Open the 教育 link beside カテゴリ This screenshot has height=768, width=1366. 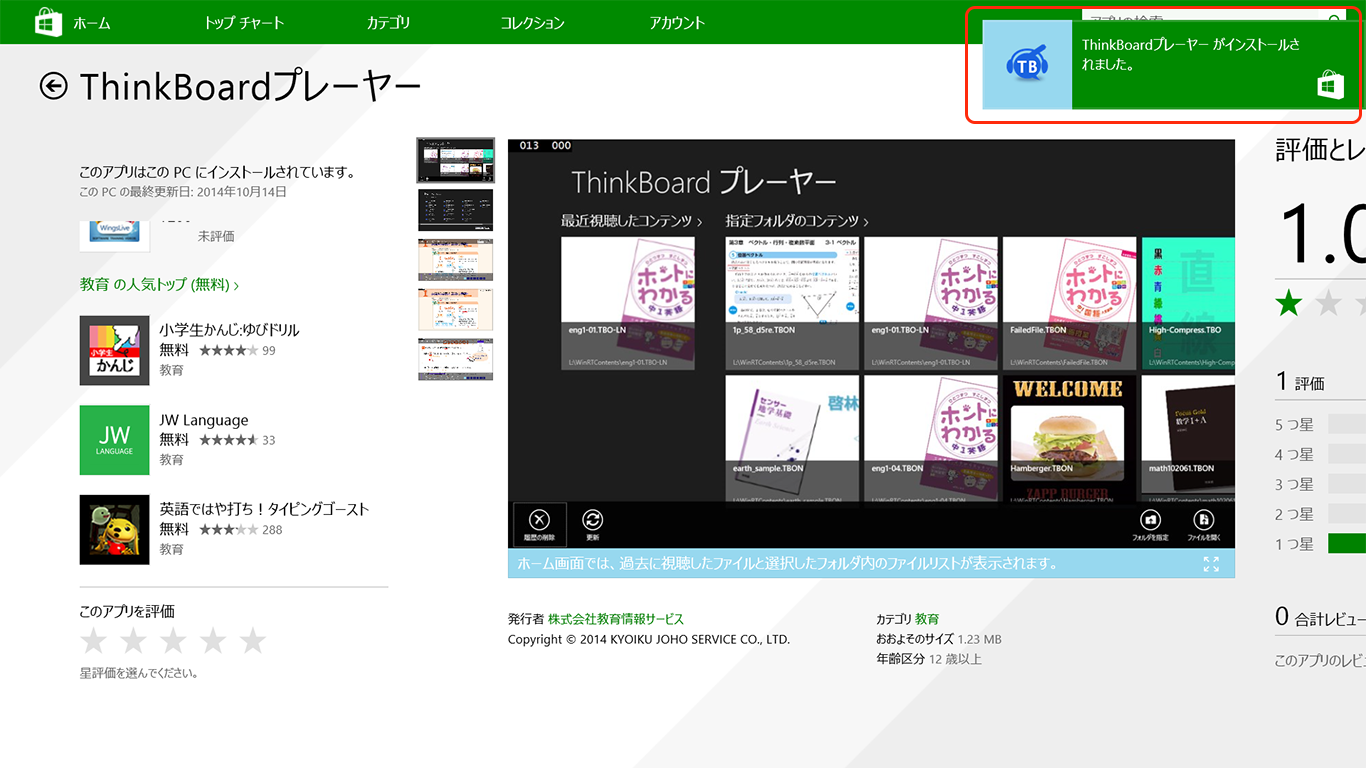pyautogui.click(x=927, y=619)
